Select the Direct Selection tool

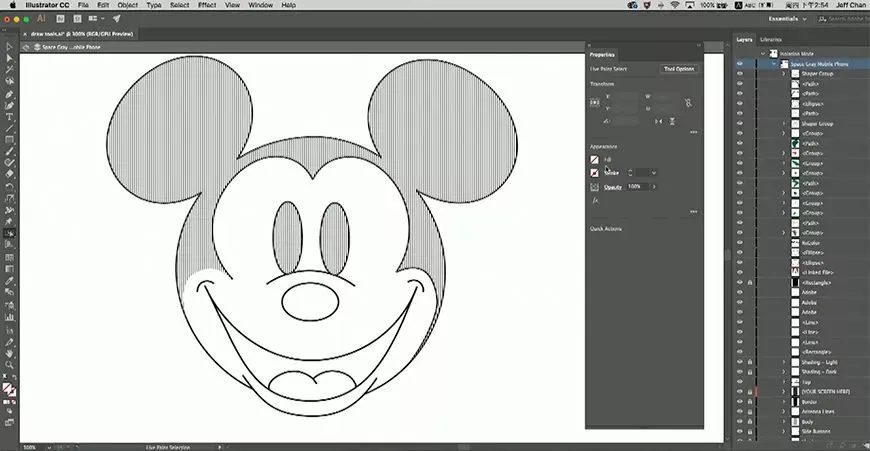click(9, 58)
